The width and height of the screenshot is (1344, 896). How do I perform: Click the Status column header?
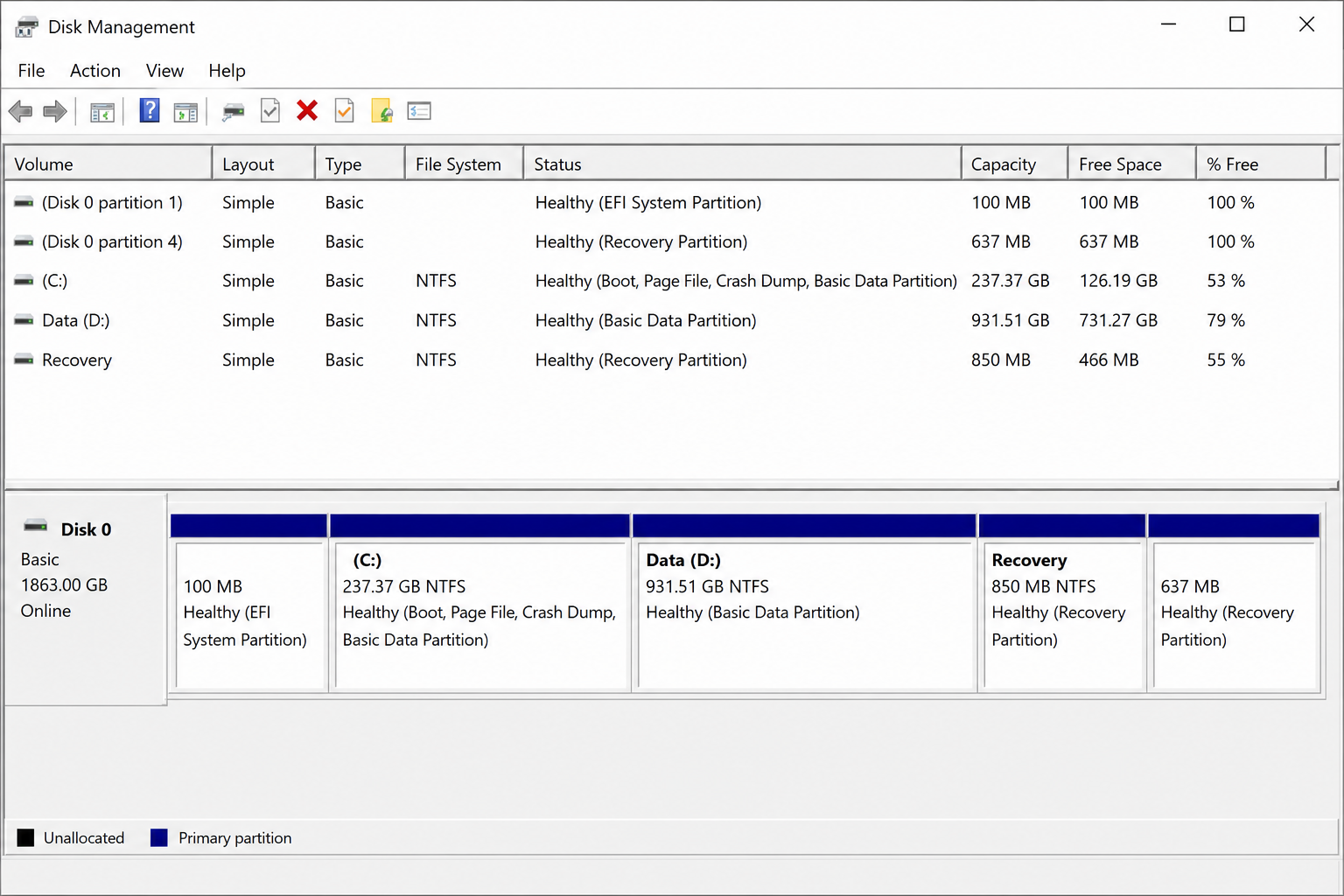click(743, 164)
